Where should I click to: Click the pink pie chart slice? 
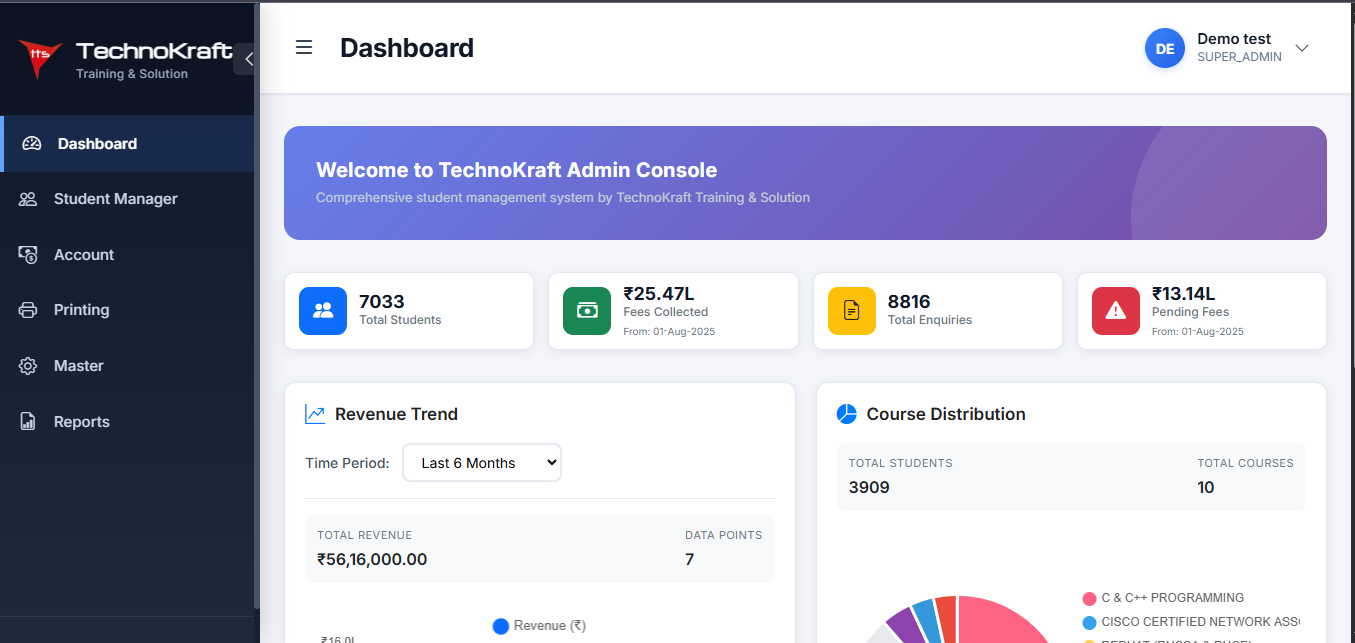click(1000, 622)
